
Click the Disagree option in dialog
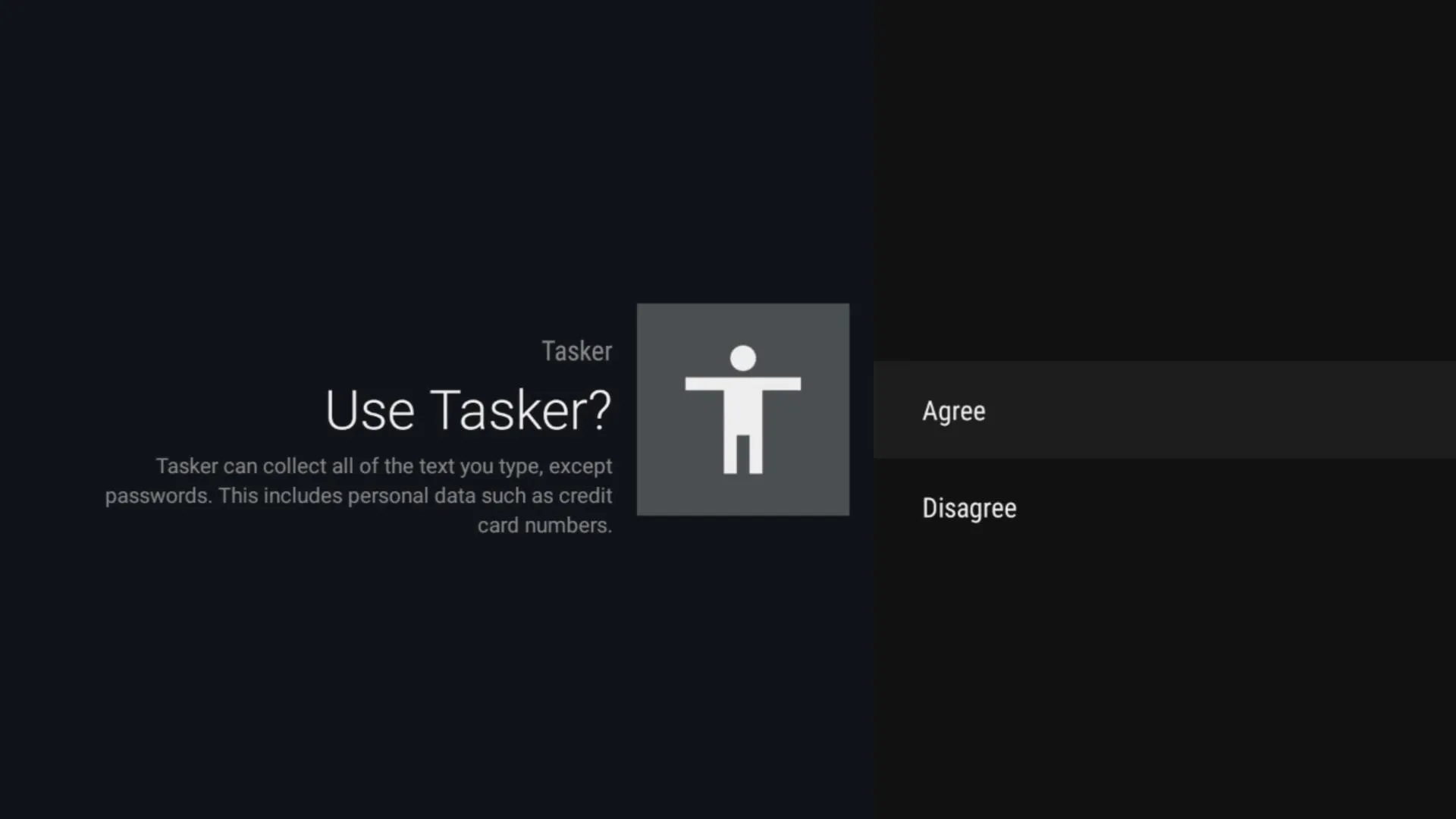(x=969, y=508)
